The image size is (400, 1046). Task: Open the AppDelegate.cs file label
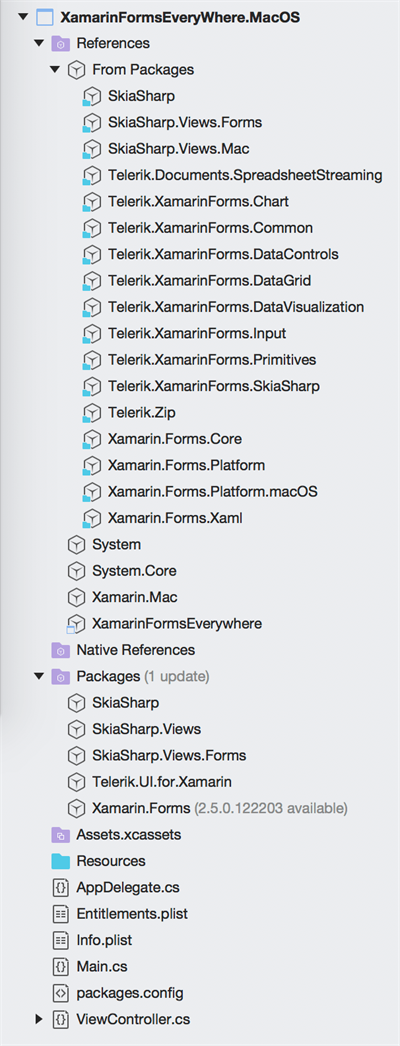click(128, 889)
